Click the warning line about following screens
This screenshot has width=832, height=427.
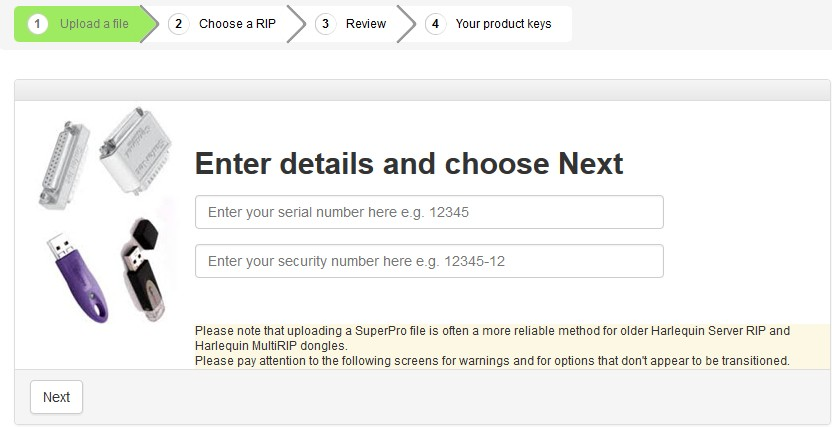coord(492,360)
